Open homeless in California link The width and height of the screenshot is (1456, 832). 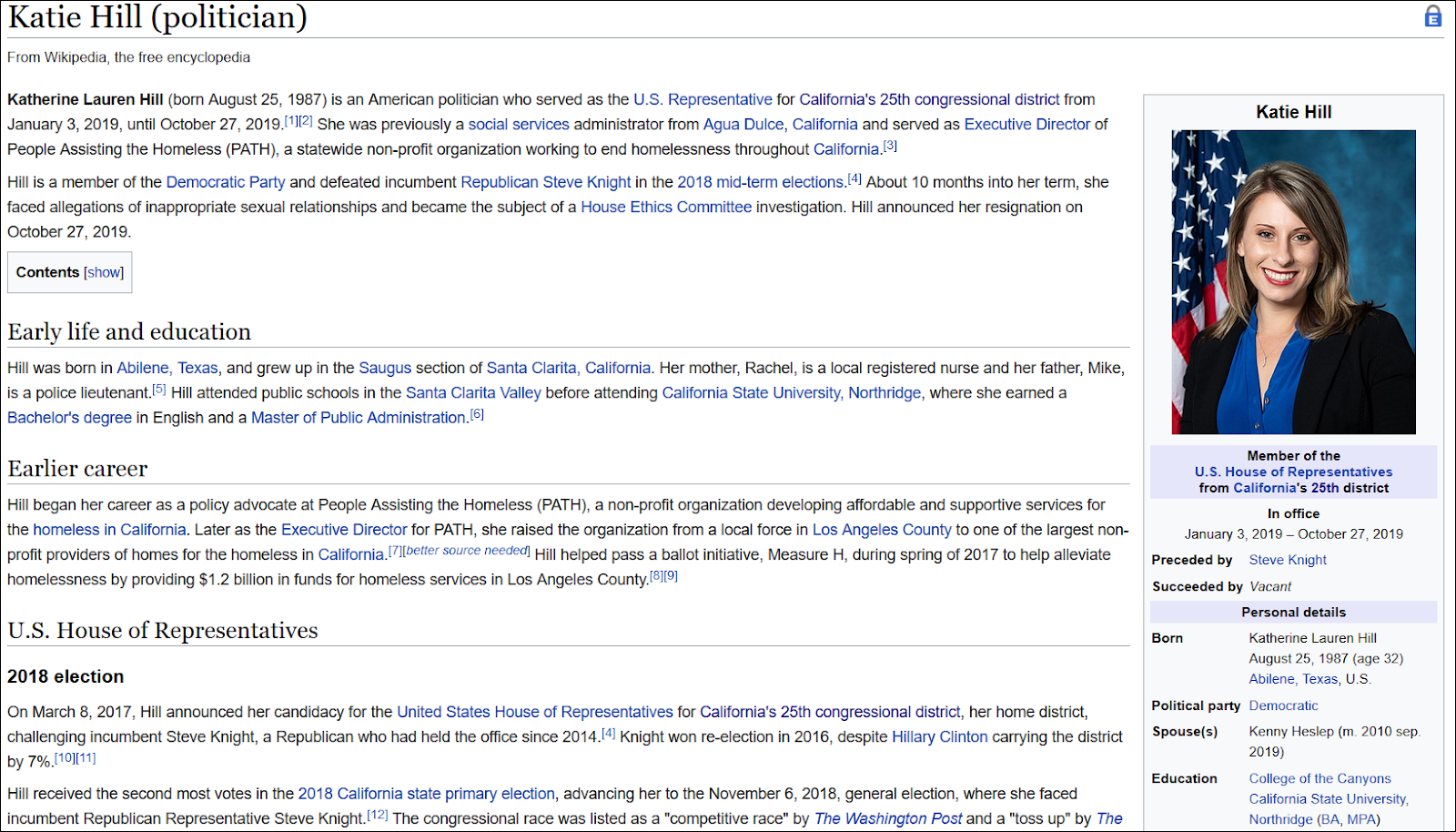tap(109, 529)
